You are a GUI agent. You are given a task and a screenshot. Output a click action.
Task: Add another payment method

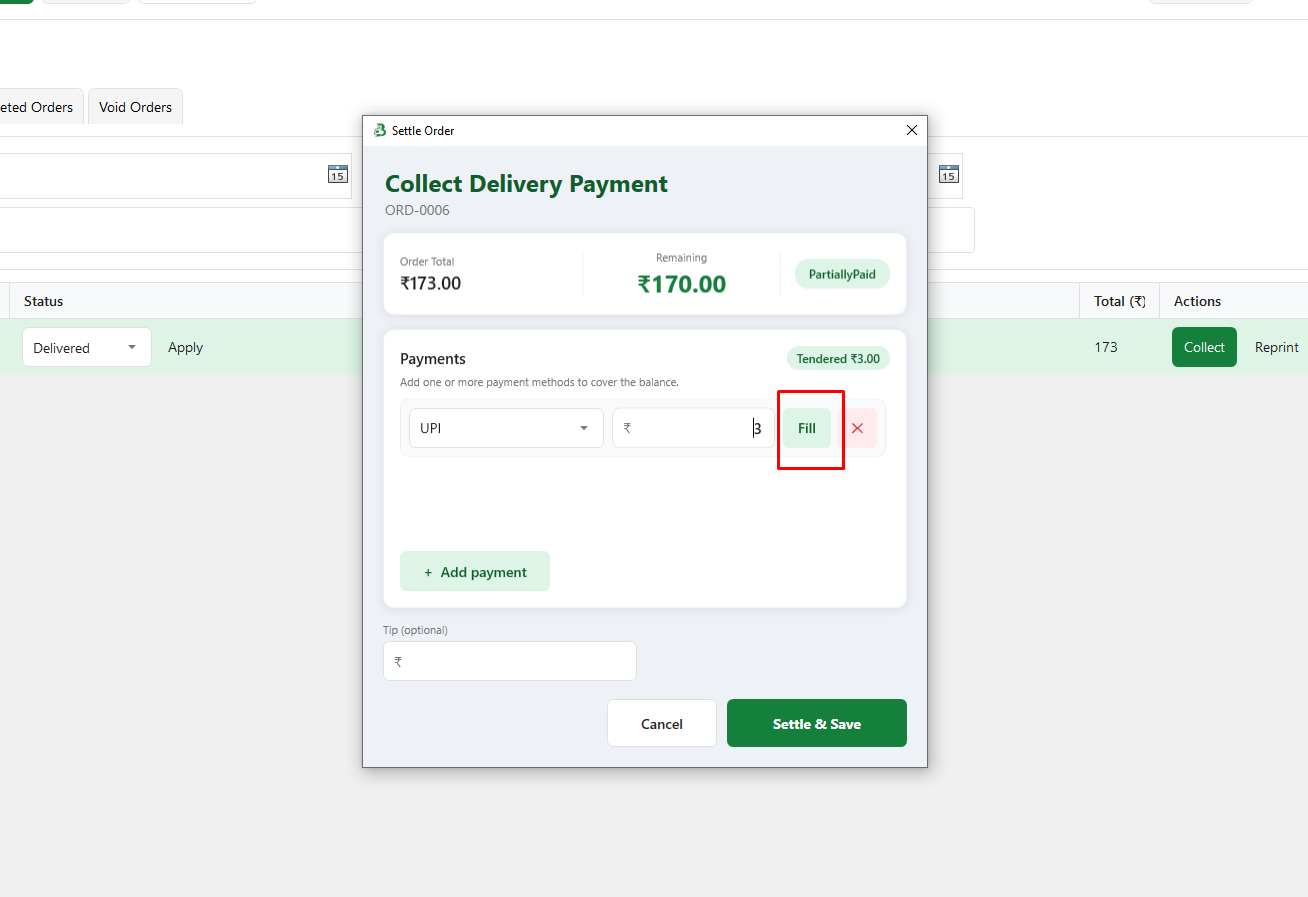pos(475,571)
